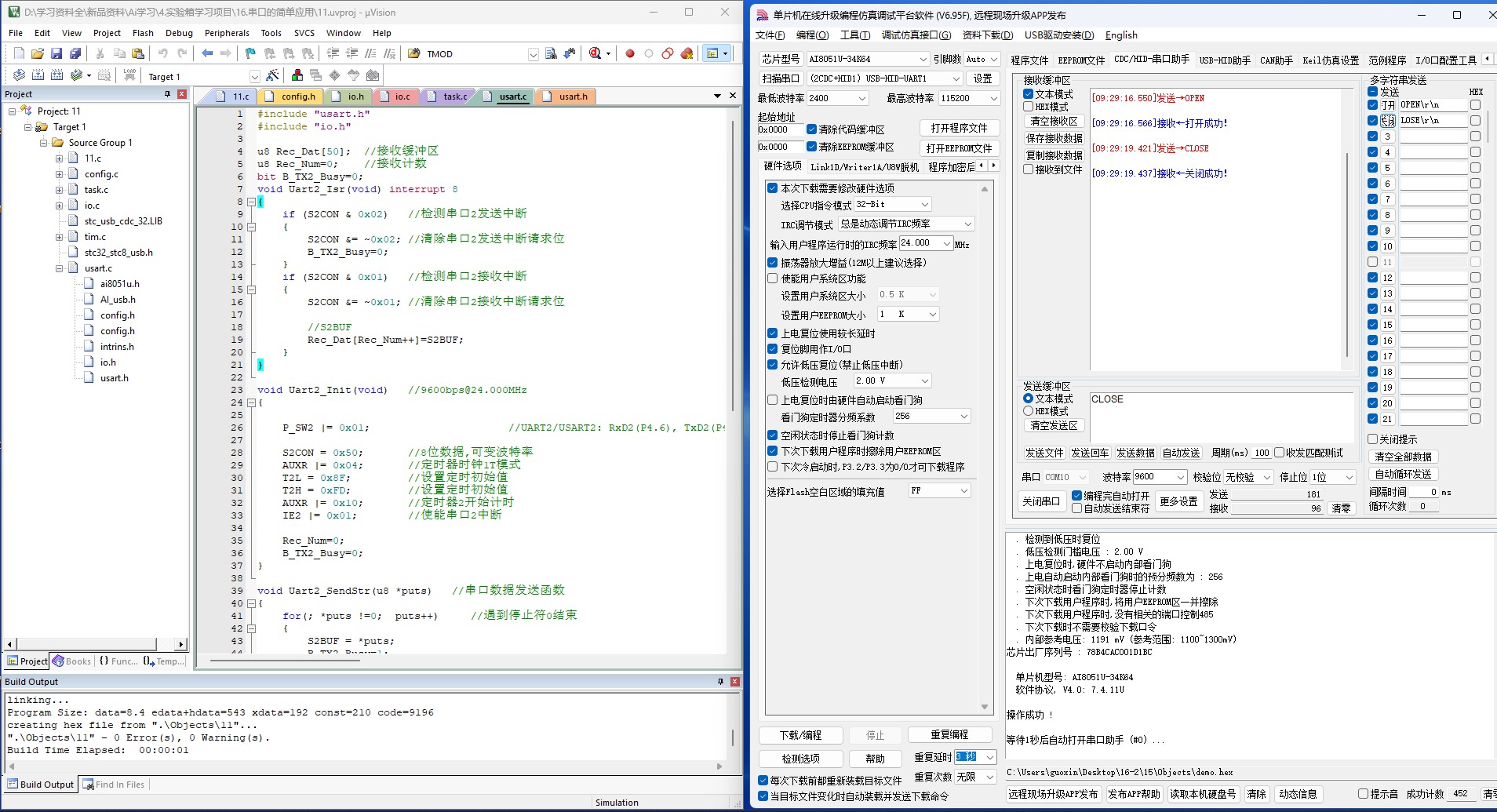Insert breakpoint with red circle icon
Viewport: 1497px width, 812px height.
(x=629, y=53)
